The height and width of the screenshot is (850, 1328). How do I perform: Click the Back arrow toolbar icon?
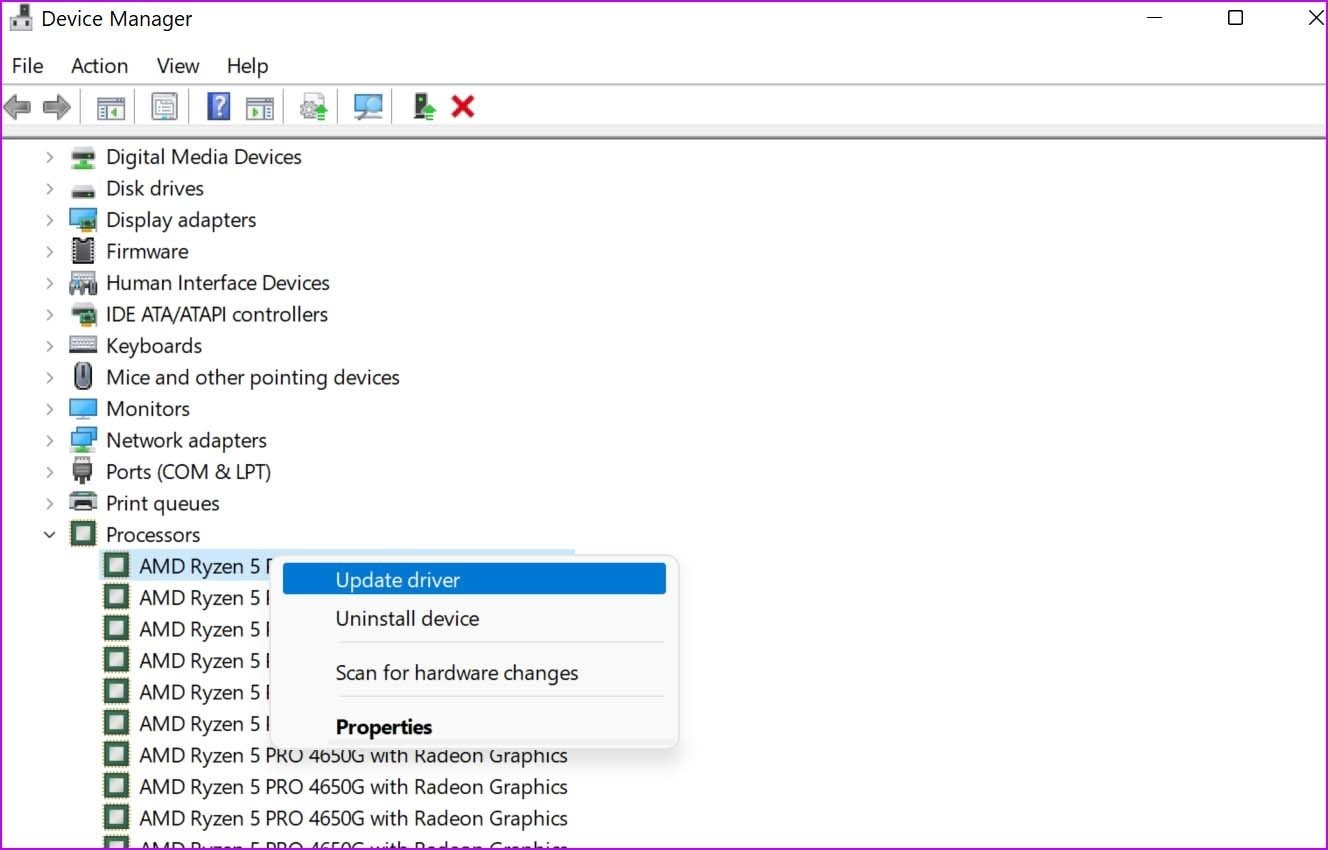[x=17, y=106]
